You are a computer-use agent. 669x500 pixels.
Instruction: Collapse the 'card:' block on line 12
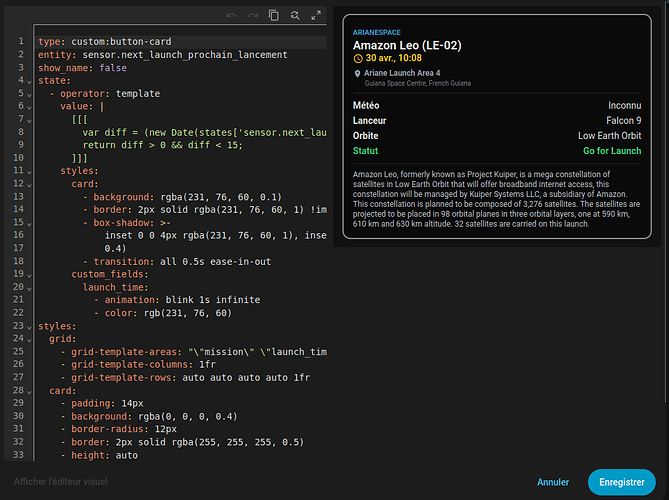pyautogui.click(x=29, y=185)
